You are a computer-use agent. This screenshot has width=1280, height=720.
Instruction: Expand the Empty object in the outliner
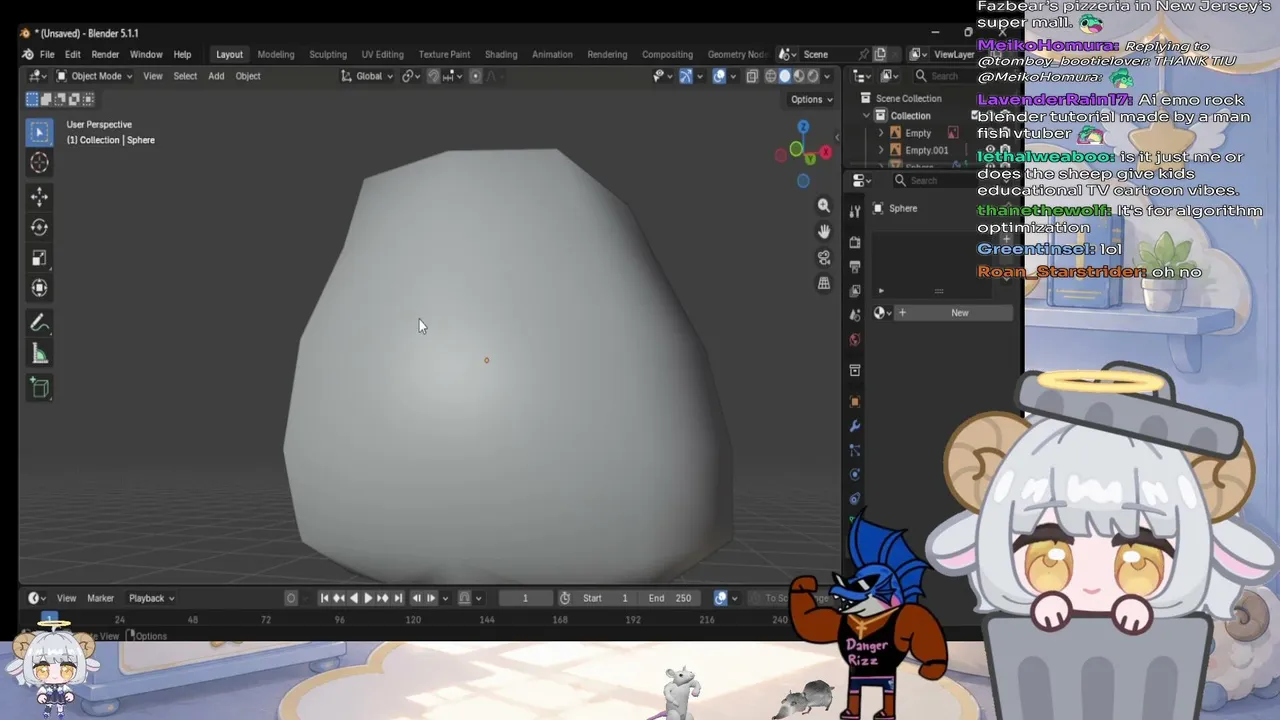pyautogui.click(x=881, y=133)
